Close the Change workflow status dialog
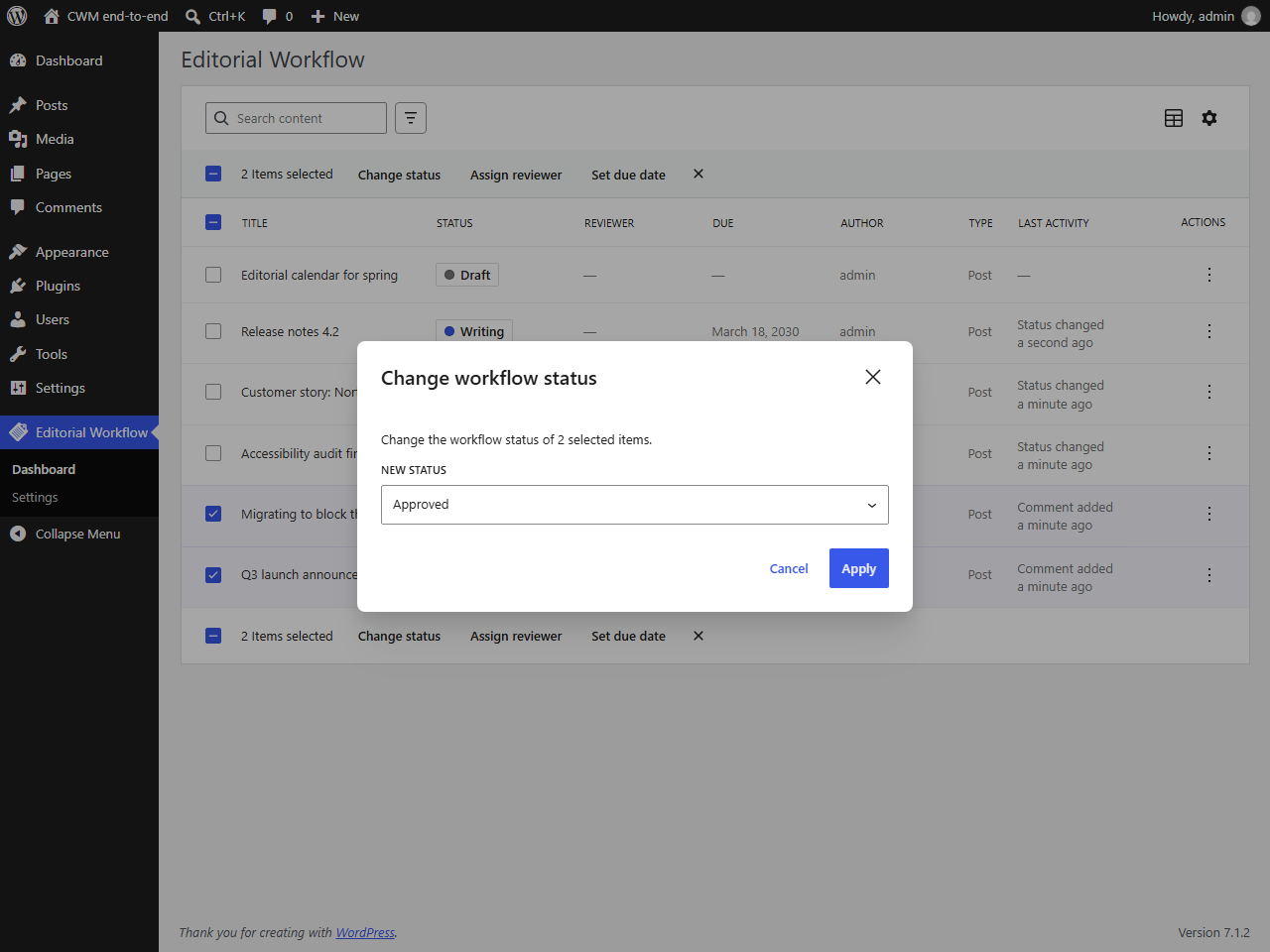The width and height of the screenshot is (1270, 952). [873, 377]
